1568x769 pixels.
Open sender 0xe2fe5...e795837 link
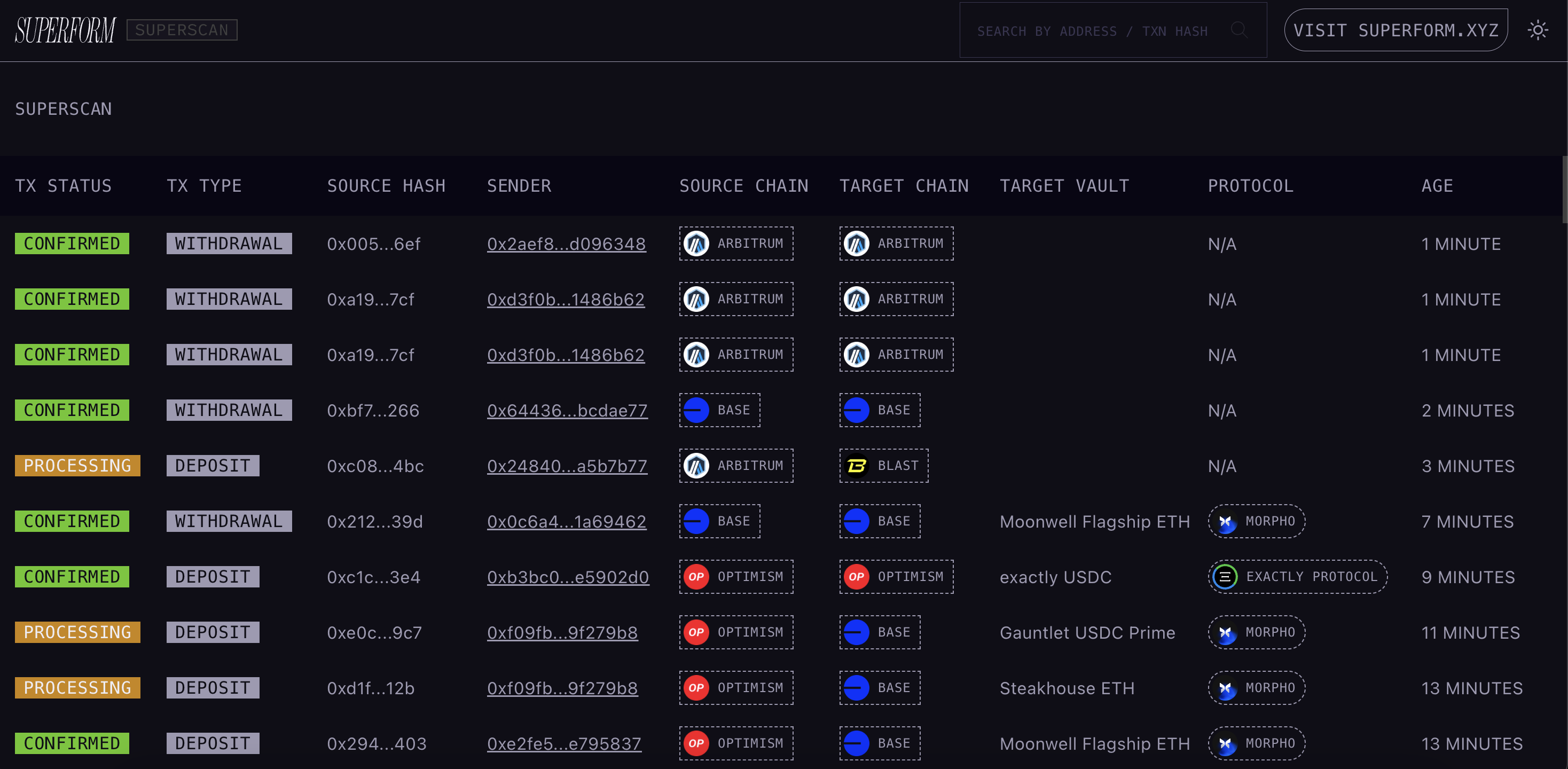coord(563,743)
